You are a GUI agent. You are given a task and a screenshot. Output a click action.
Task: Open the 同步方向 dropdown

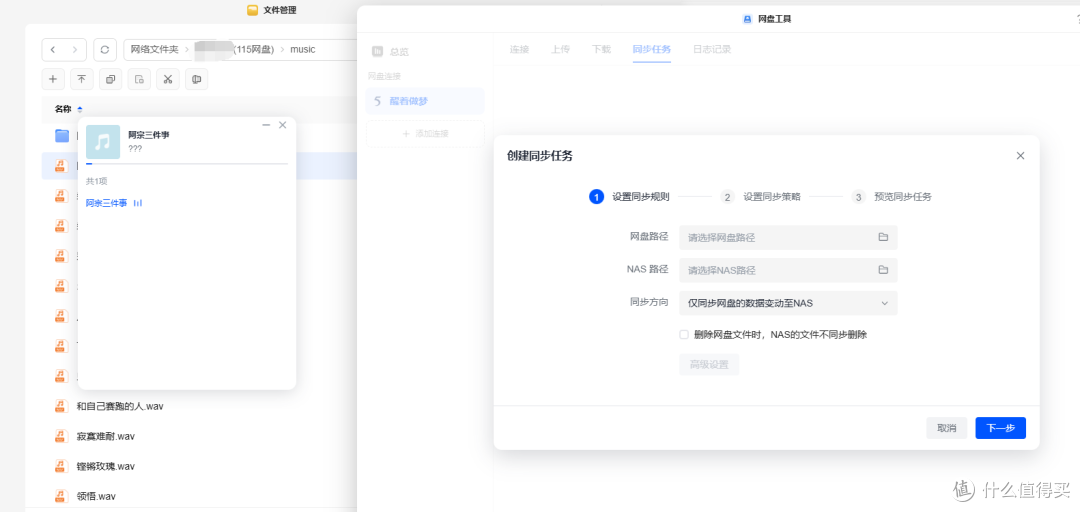(x=788, y=303)
